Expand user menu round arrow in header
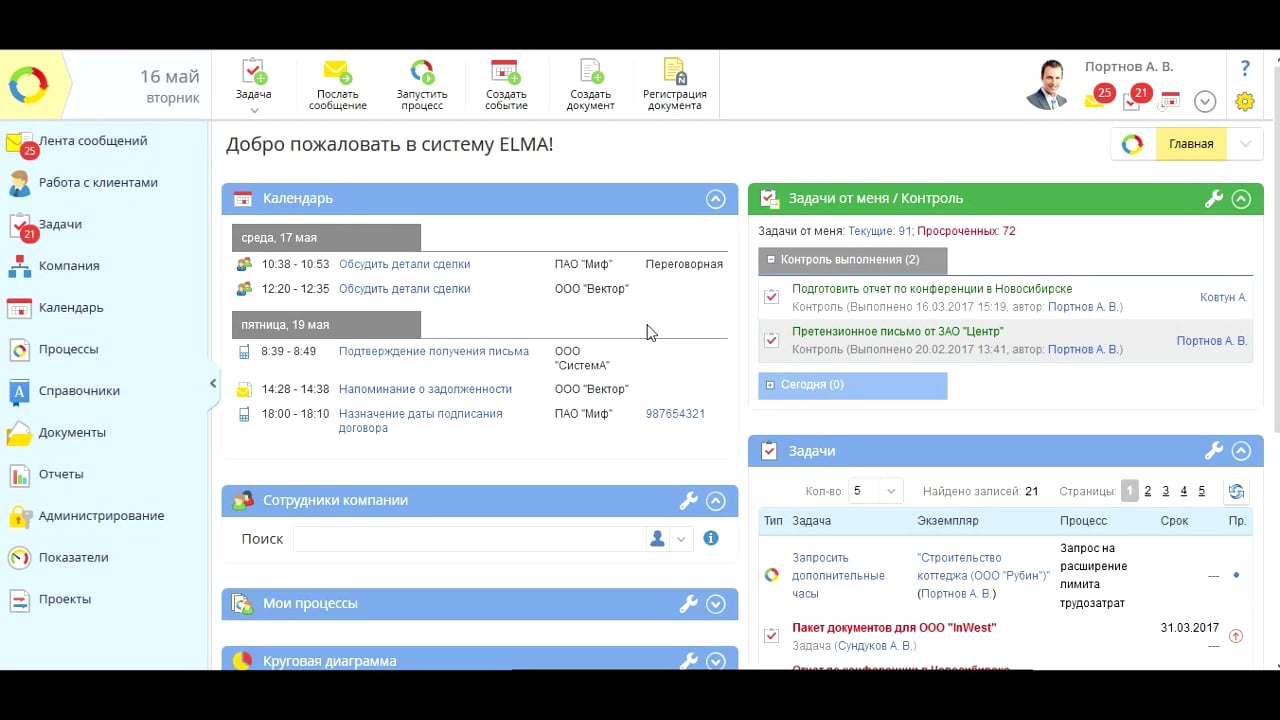The width and height of the screenshot is (1280, 720). (1205, 101)
